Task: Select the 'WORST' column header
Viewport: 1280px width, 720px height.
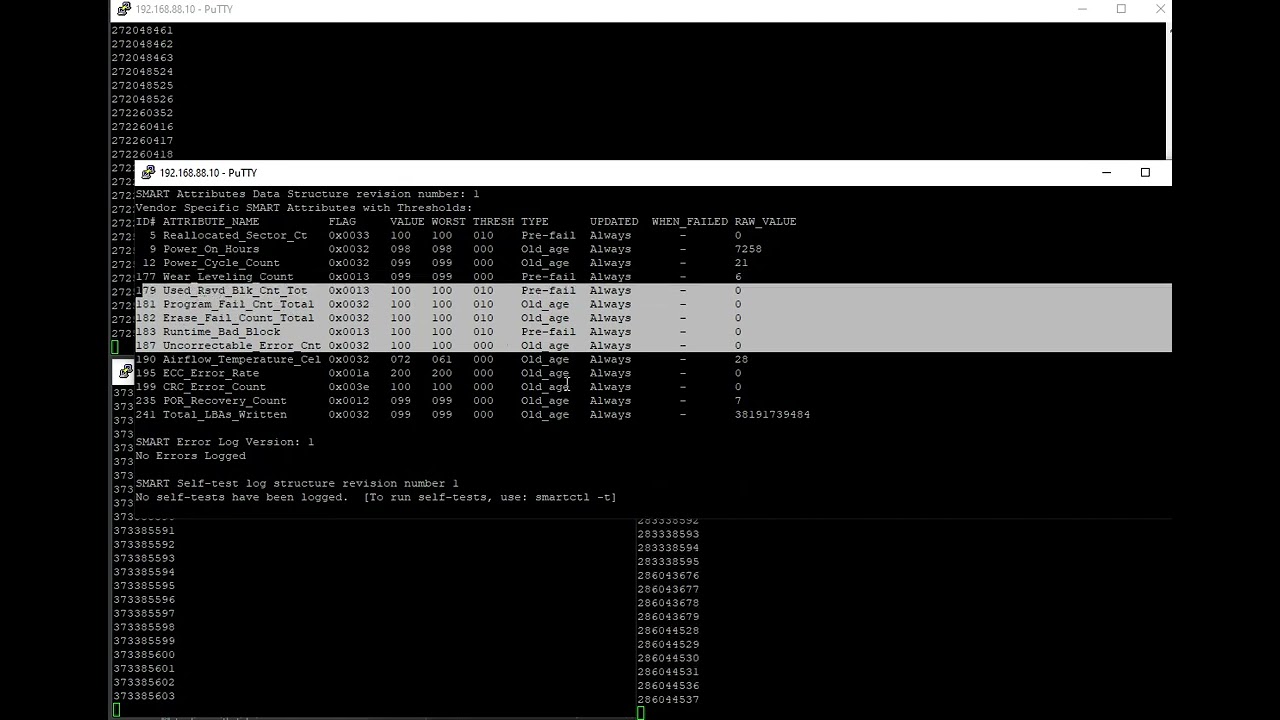Action: point(449,222)
